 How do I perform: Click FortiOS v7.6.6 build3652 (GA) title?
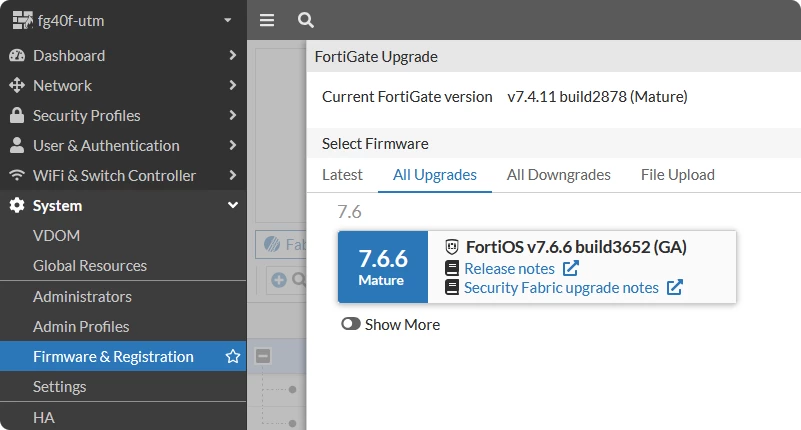coord(576,247)
